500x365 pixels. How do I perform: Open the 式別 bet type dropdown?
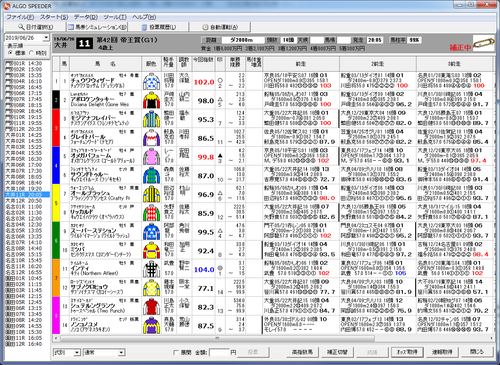(x=77, y=352)
